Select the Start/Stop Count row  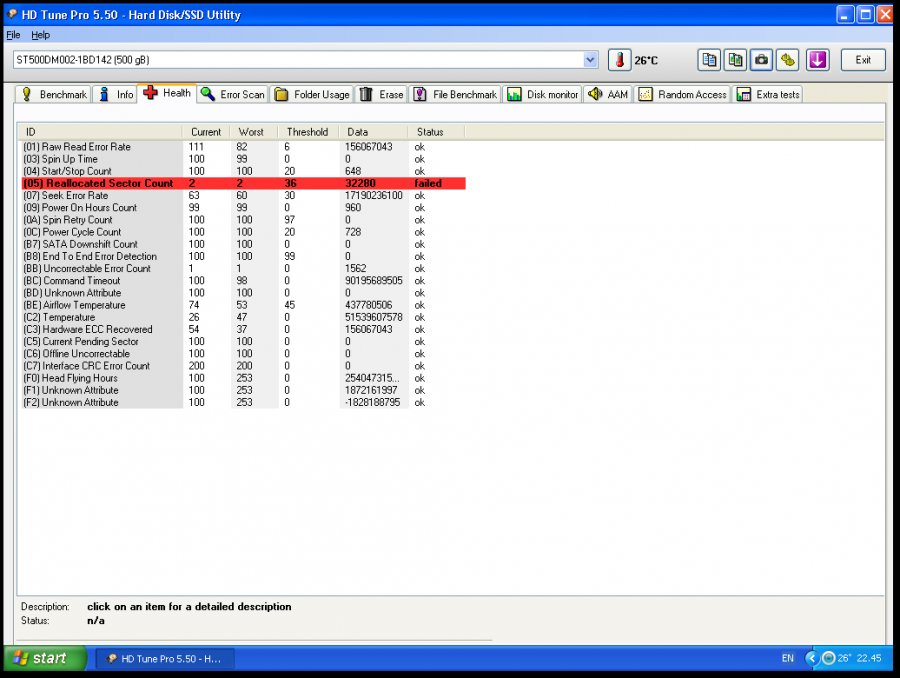click(243, 171)
